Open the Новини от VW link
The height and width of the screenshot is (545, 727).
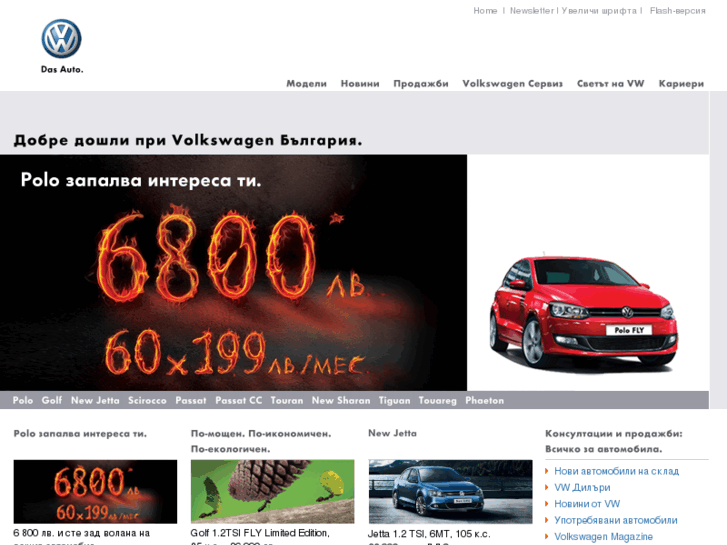[x=587, y=504]
